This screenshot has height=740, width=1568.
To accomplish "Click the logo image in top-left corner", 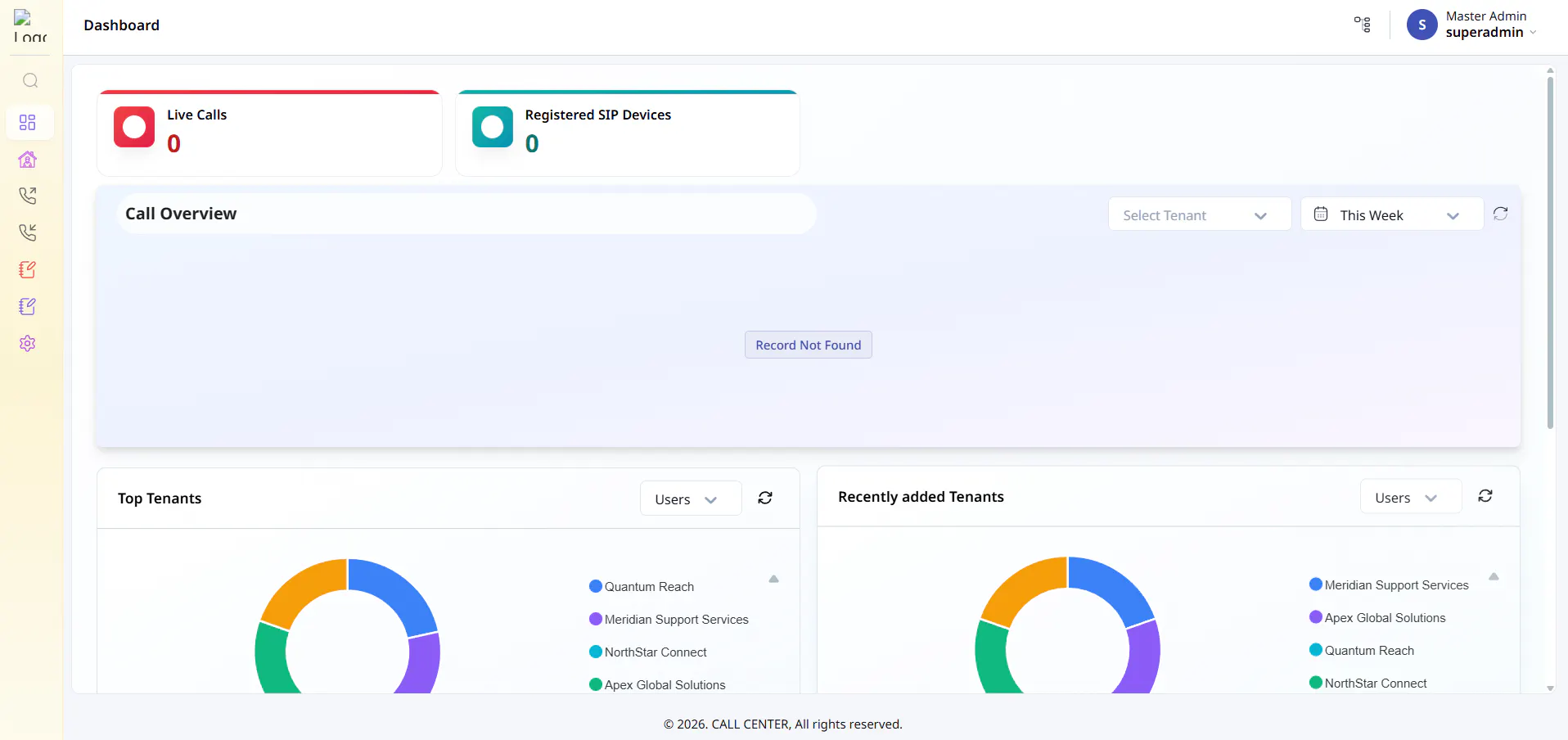I will click(x=30, y=26).
